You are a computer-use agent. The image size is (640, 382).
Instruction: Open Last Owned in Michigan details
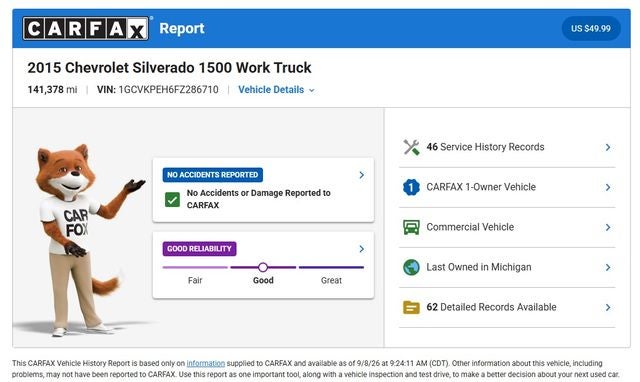[507, 267]
